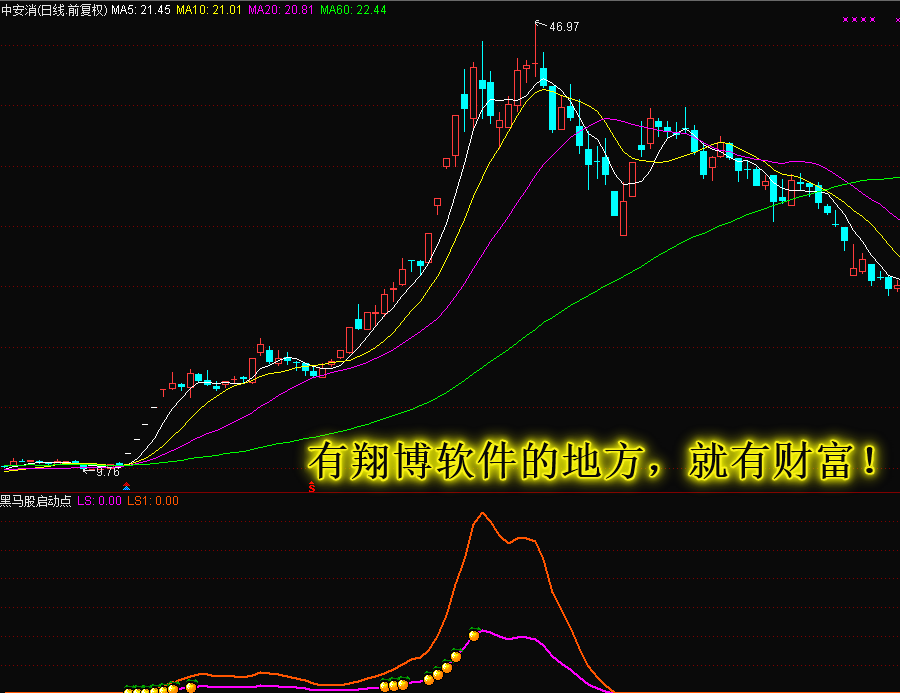Click the MA5: 21.45 indicator label
The height and width of the screenshot is (693, 900).
pos(141,10)
